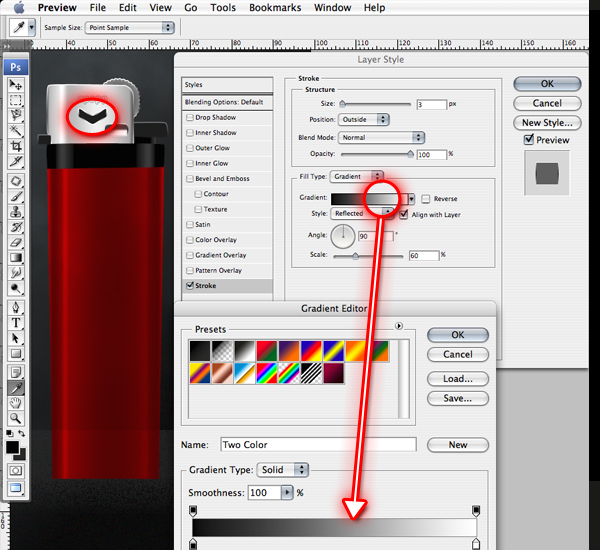Click the New Style... button
The height and width of the screenshot is (550, 600).
[x=546, y=122]
